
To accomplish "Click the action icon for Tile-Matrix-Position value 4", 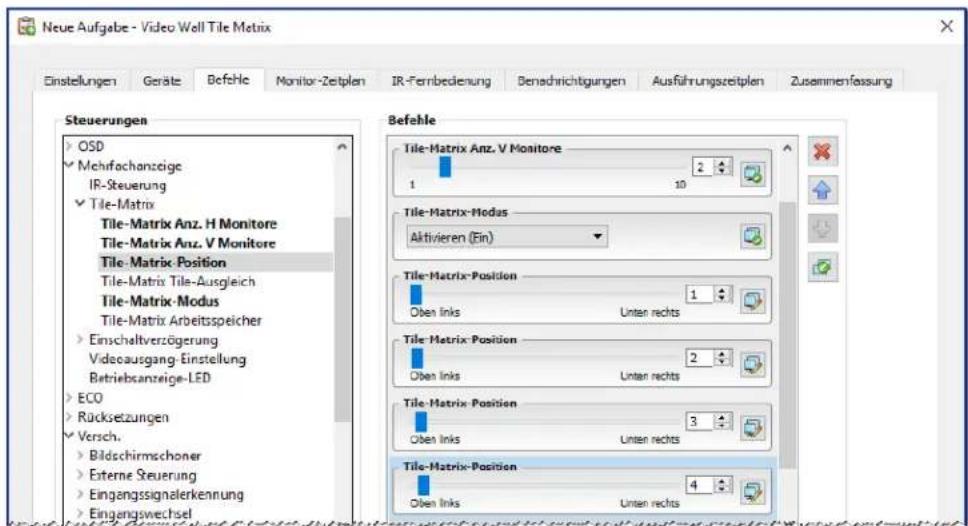I will click(753, 492).
